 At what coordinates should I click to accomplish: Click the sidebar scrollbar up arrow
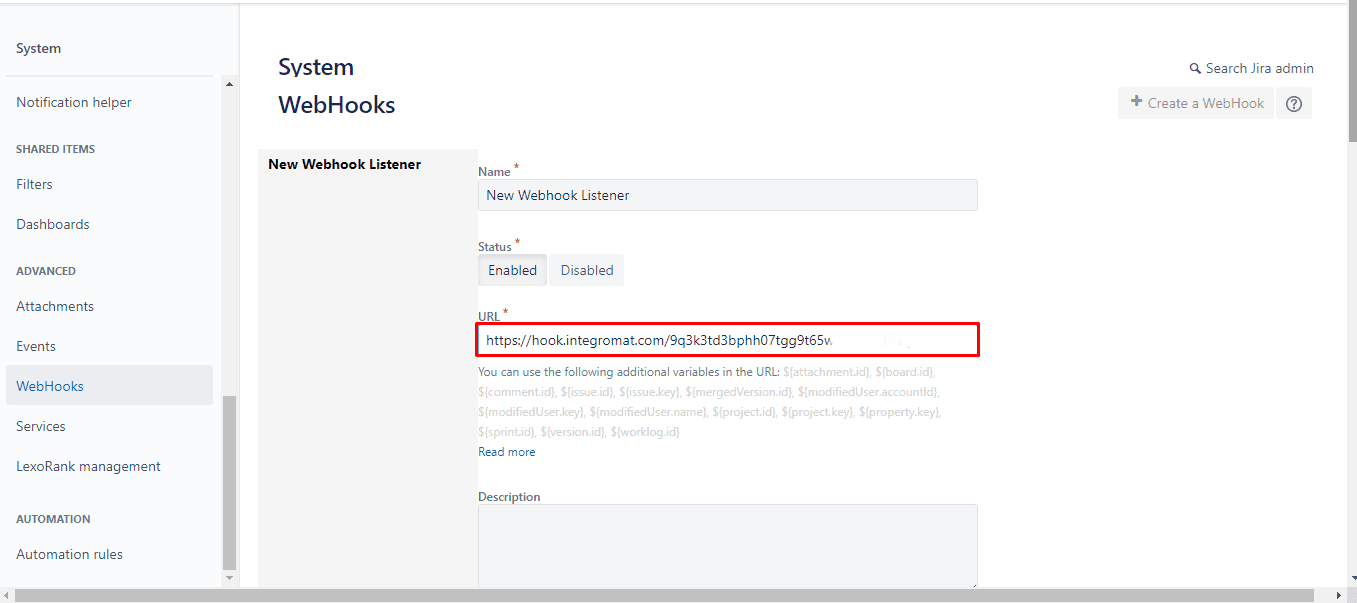pyautogui.click(x=229, y=84)
